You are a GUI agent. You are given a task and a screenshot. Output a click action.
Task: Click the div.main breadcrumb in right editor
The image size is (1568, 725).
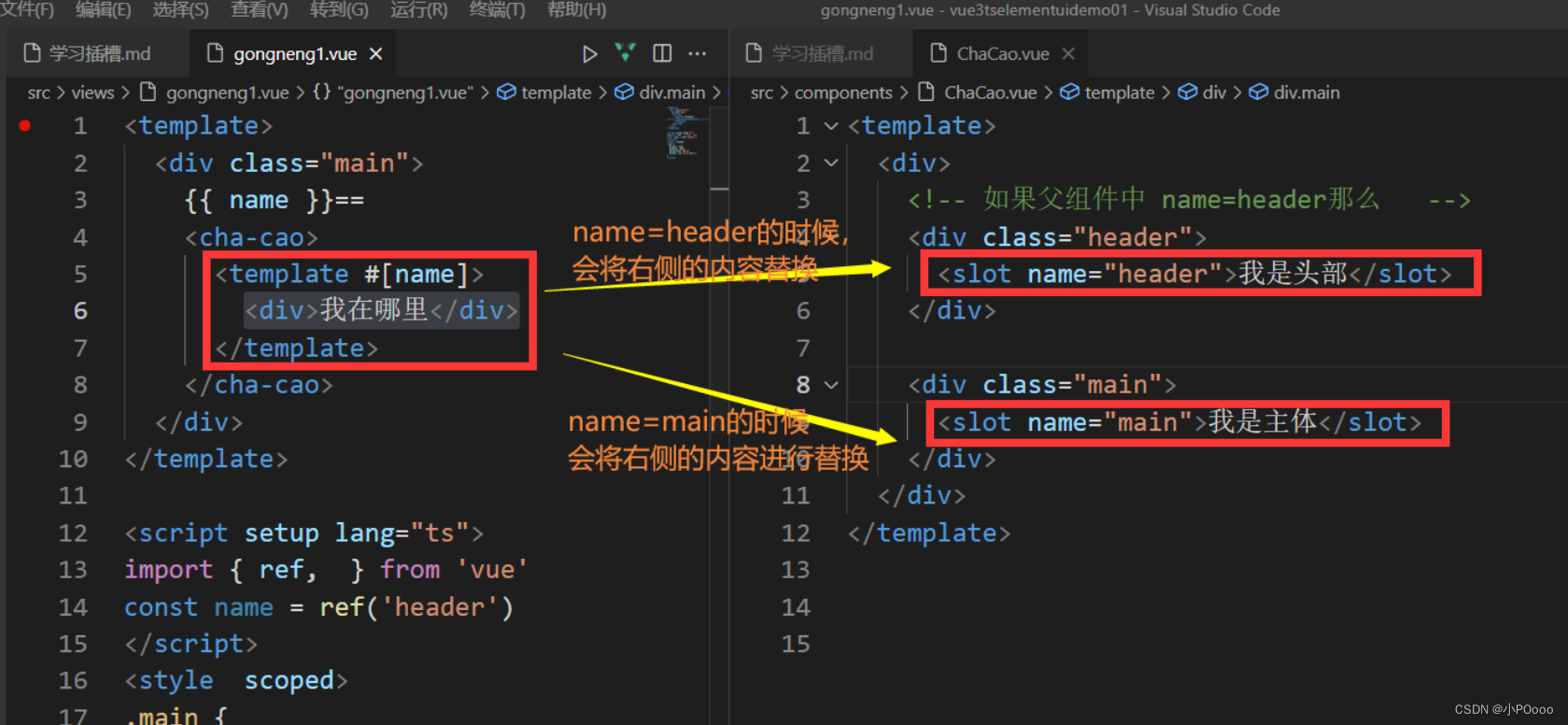[1294, 92]
